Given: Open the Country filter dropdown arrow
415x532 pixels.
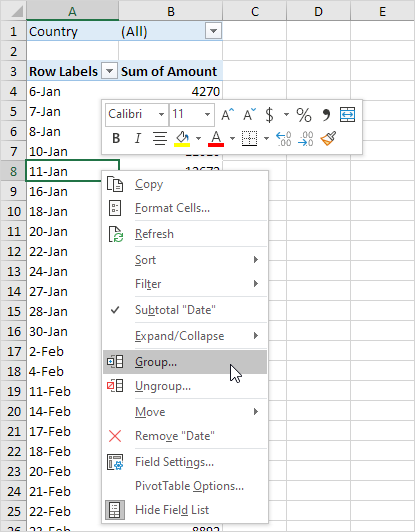Looking at the screenshot, I should [x=213, y=31].
